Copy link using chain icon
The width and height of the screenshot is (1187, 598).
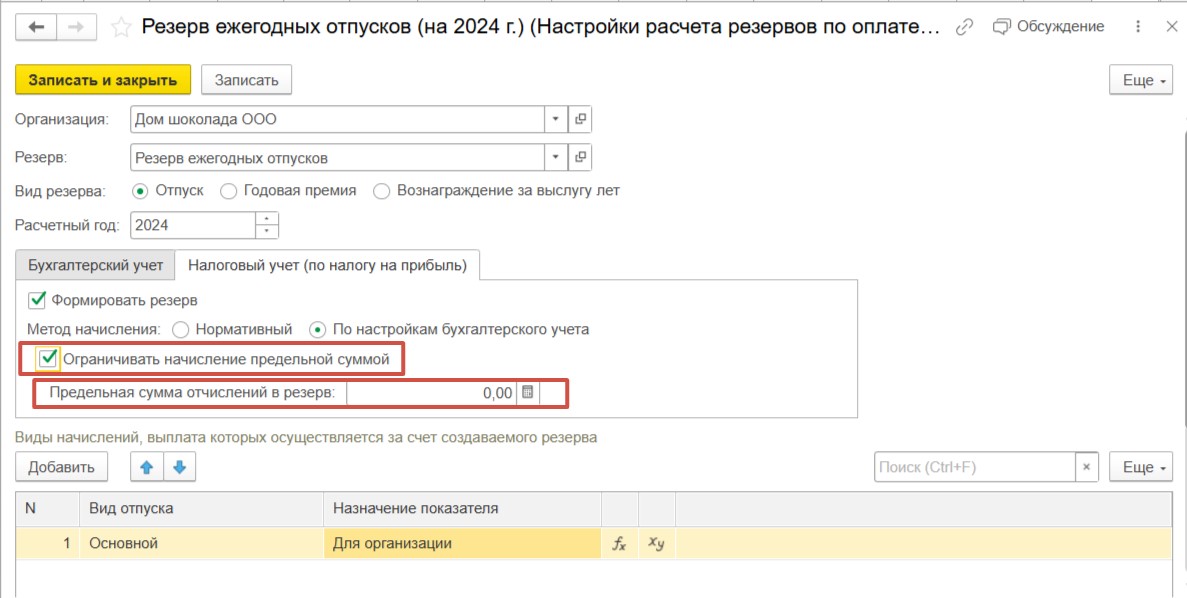coord(964,28)
